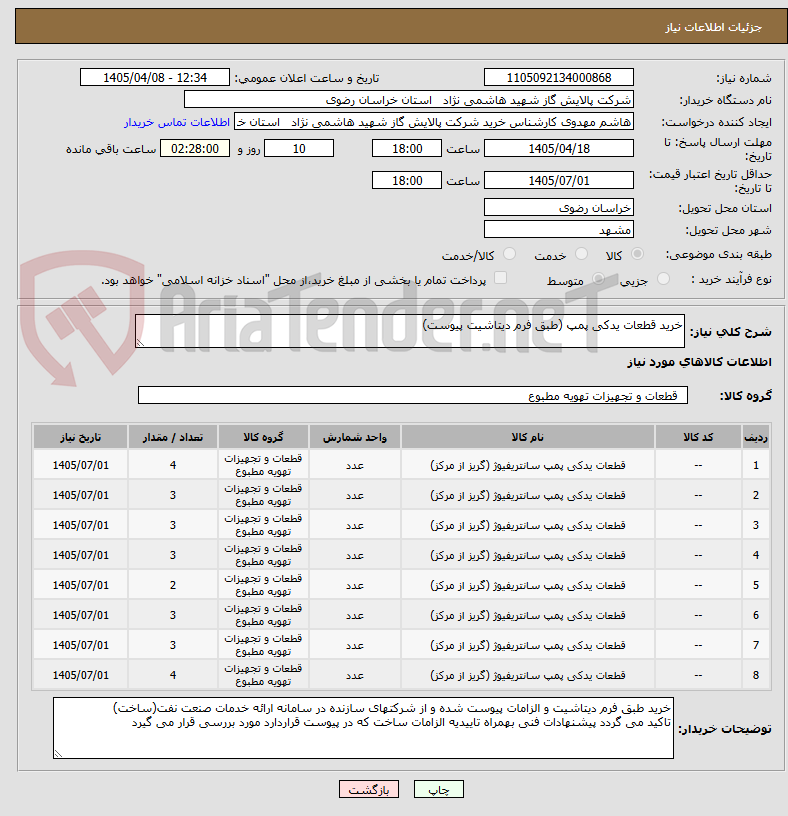Click the resize handle of توضیحات خریدار box

tap(58, 754)
